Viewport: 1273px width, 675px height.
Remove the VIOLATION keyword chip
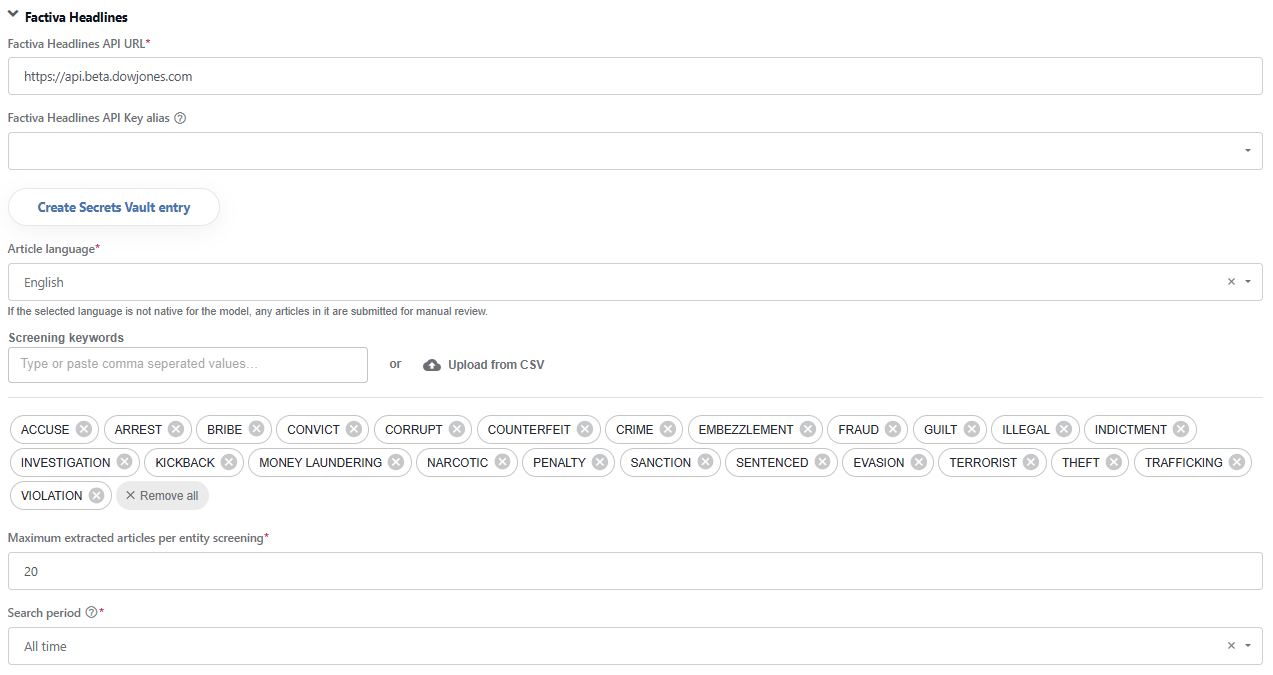point(96,495)
